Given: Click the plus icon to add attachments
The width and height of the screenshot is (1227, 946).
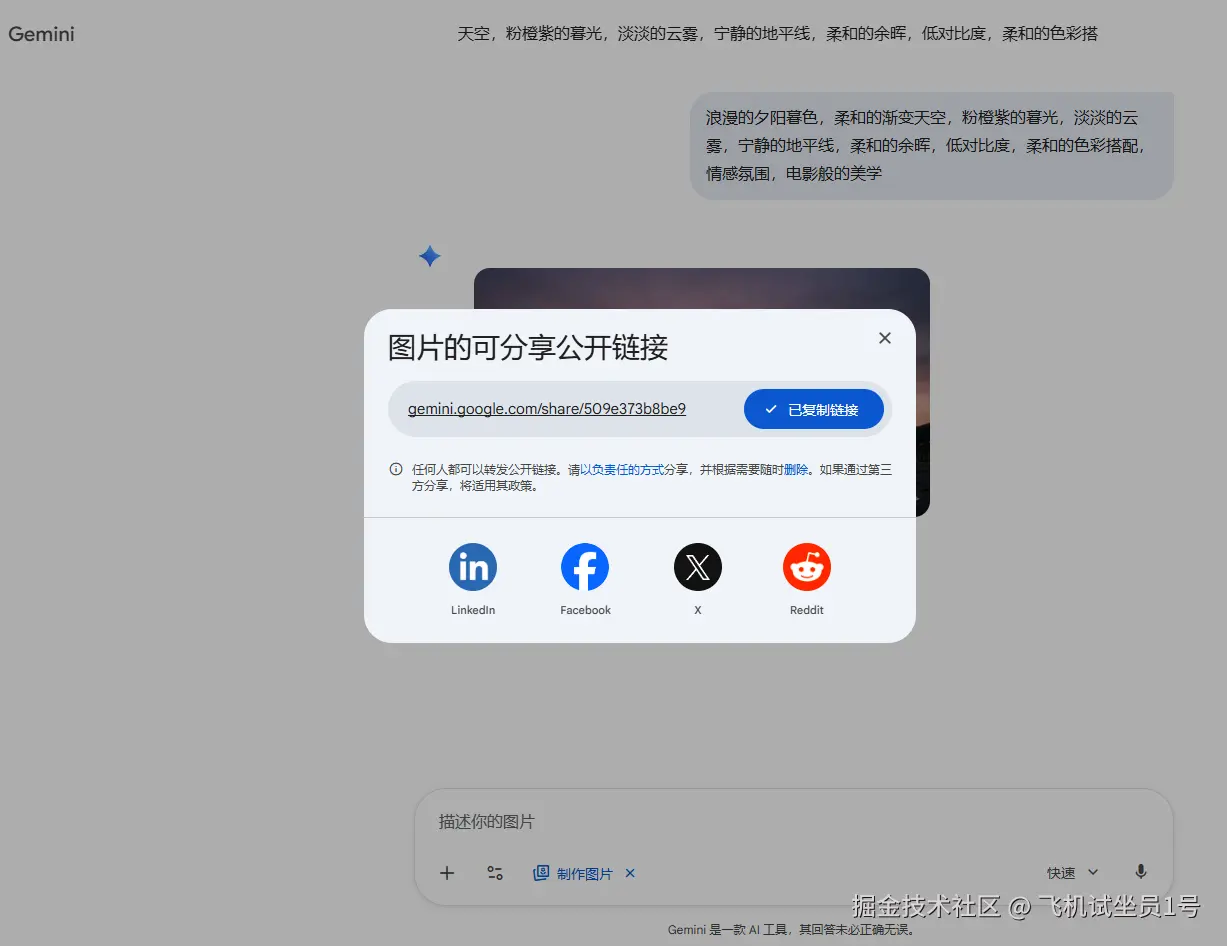Looking at the screenshot, I should point(446,872).
